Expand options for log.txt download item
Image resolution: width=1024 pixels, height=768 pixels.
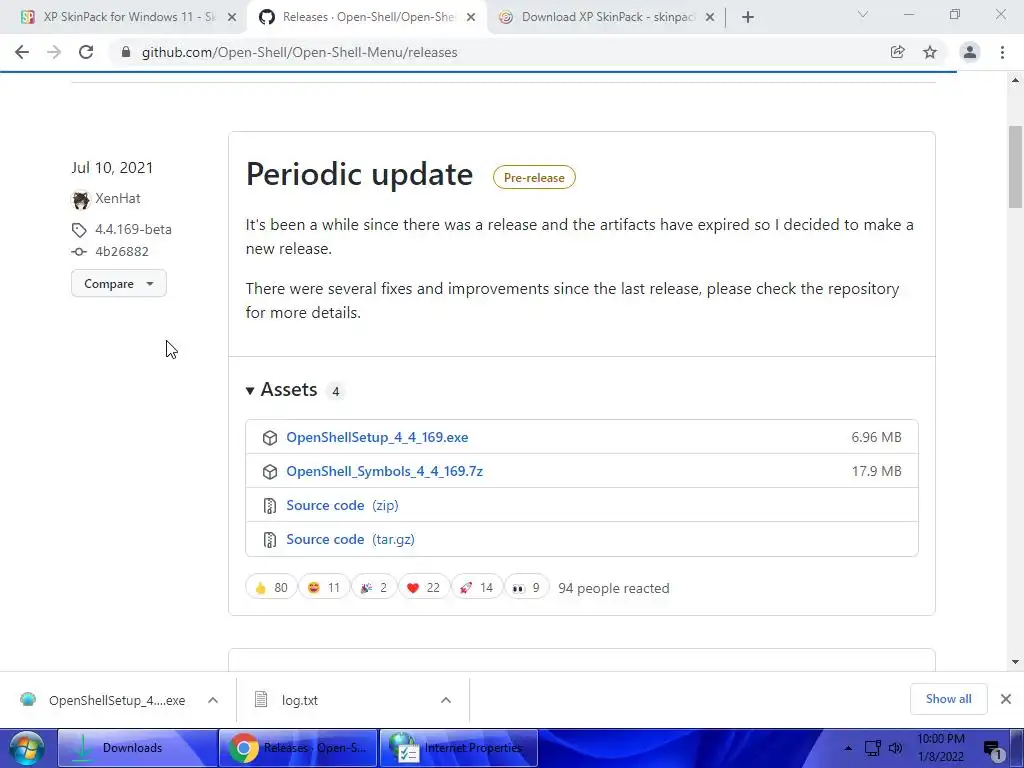[x=446, y=700]
